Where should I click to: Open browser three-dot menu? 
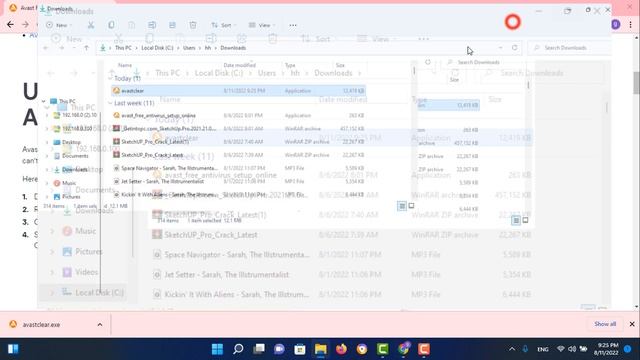[631, 25]
